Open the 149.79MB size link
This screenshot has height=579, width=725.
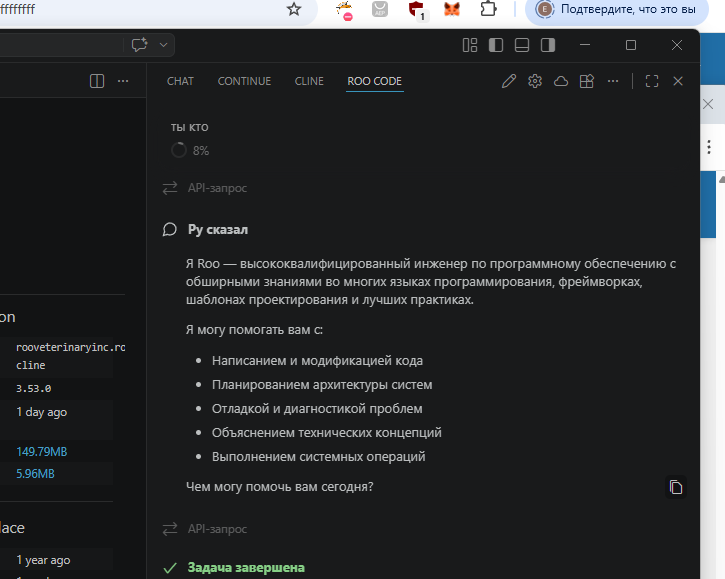(x=42, y=451)
